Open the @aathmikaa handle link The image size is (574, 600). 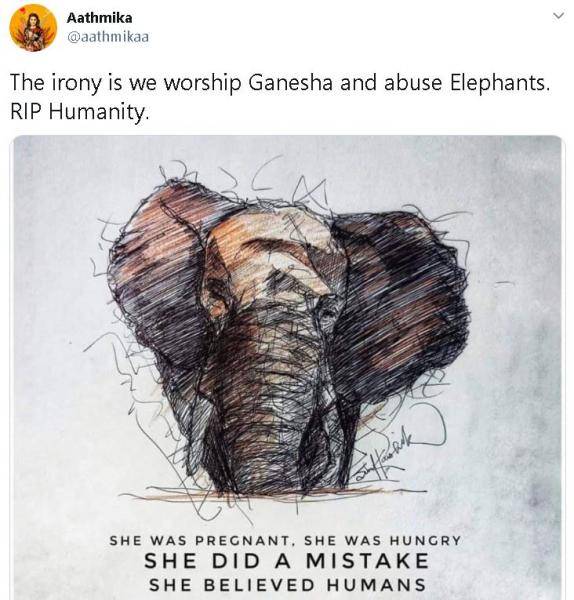coord(108,37)
